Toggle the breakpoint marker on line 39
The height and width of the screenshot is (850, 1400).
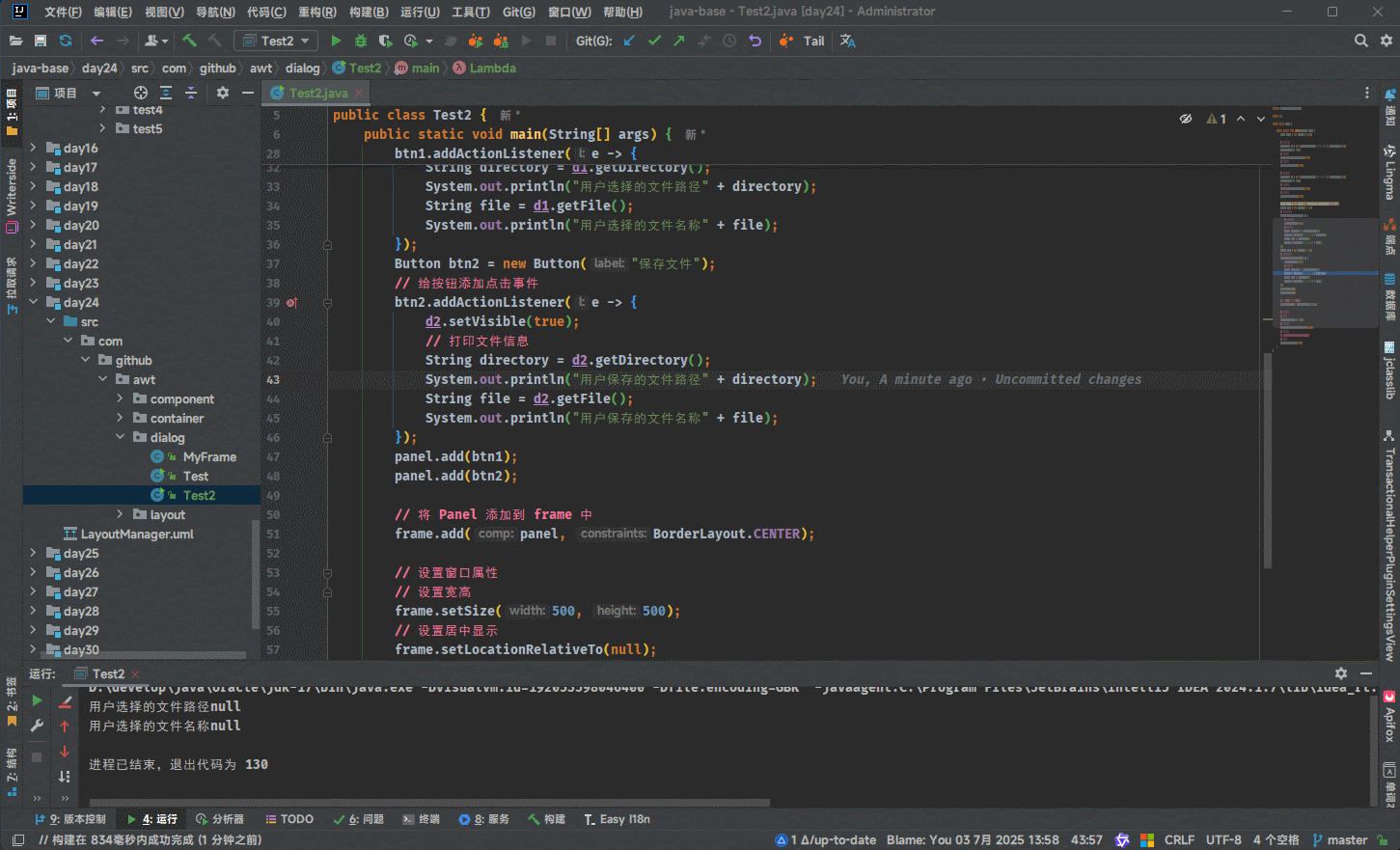pyautogui.click(x=291, y=303)
